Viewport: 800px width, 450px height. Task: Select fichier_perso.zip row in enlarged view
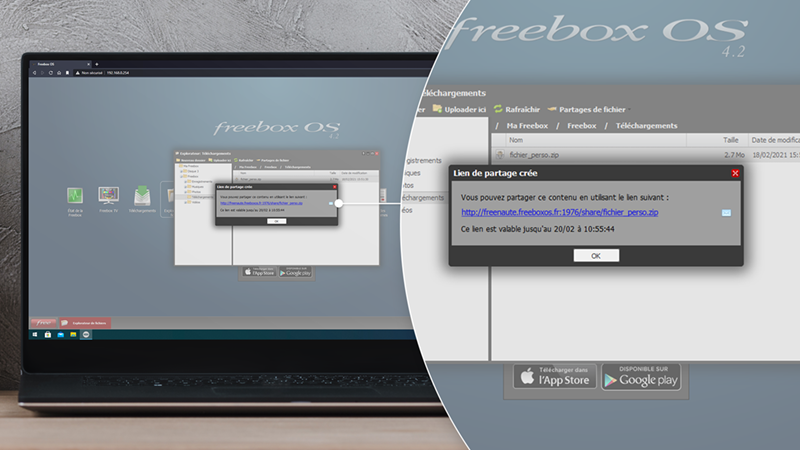pyautogui.click(x=646, y=155)
